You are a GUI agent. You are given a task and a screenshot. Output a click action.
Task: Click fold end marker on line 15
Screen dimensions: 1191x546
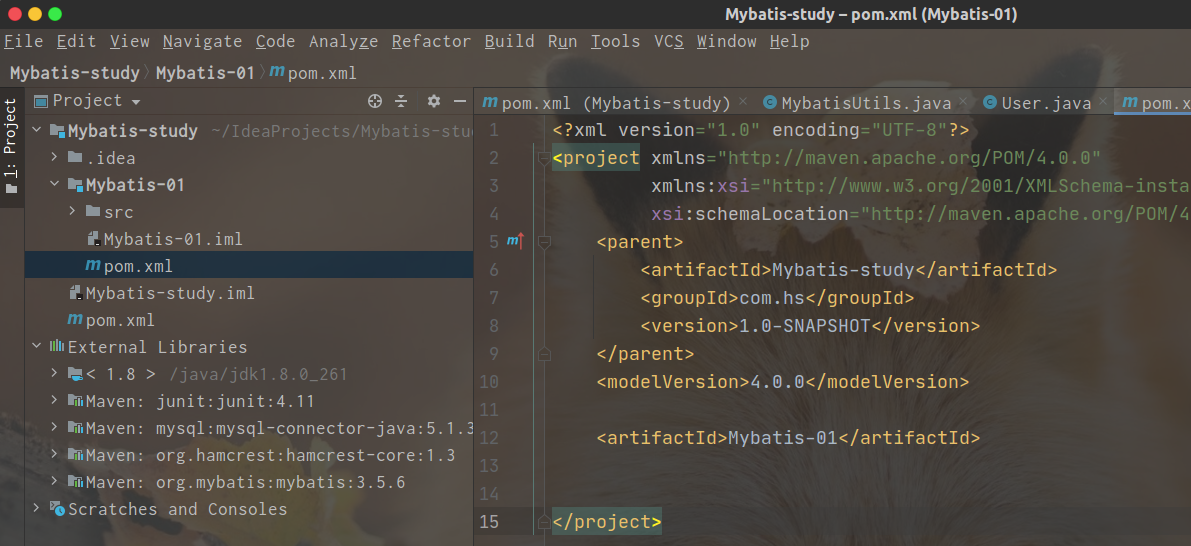544,522
